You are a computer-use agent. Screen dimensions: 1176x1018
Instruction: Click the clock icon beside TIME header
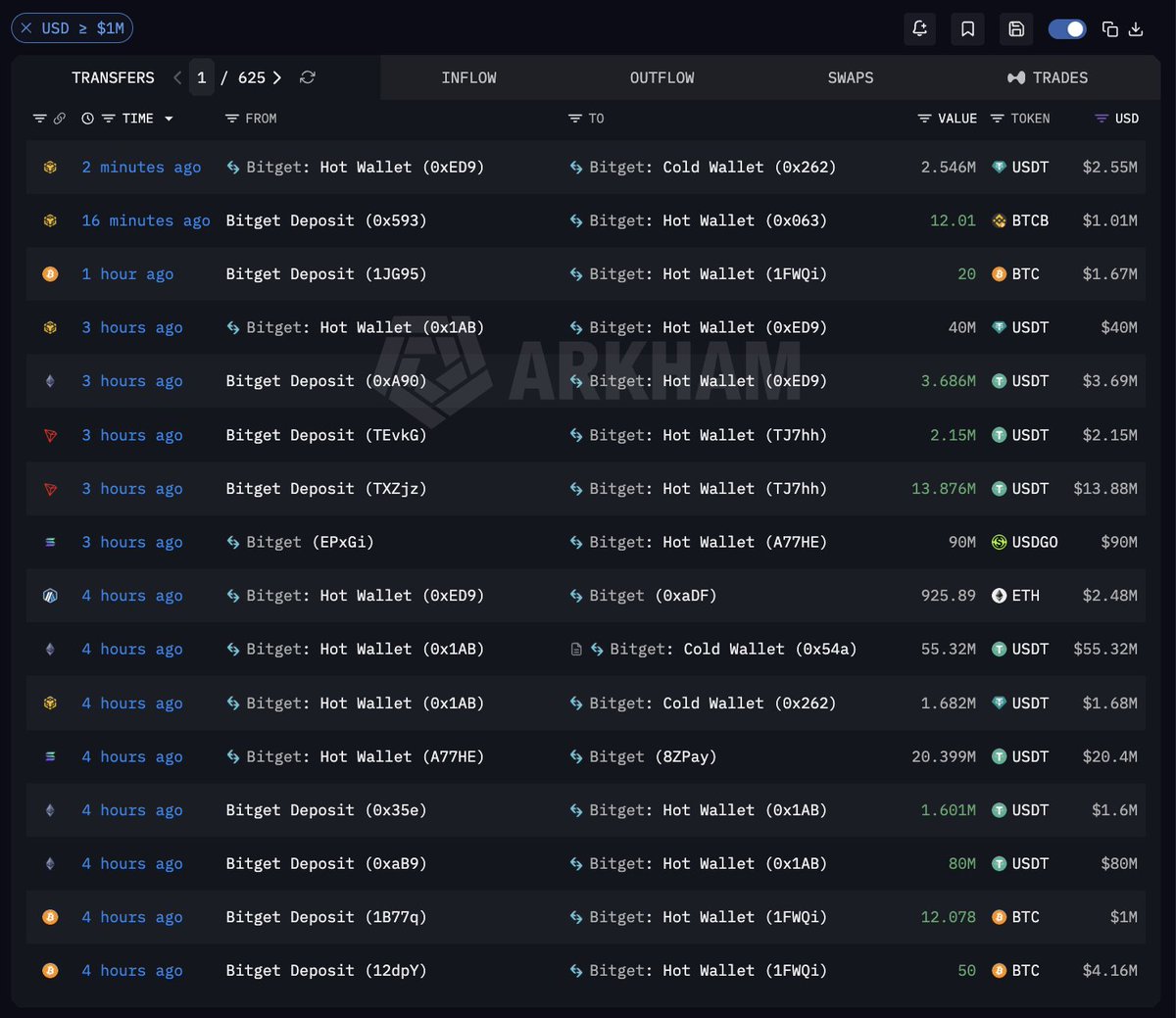click(x=87, y=119)
